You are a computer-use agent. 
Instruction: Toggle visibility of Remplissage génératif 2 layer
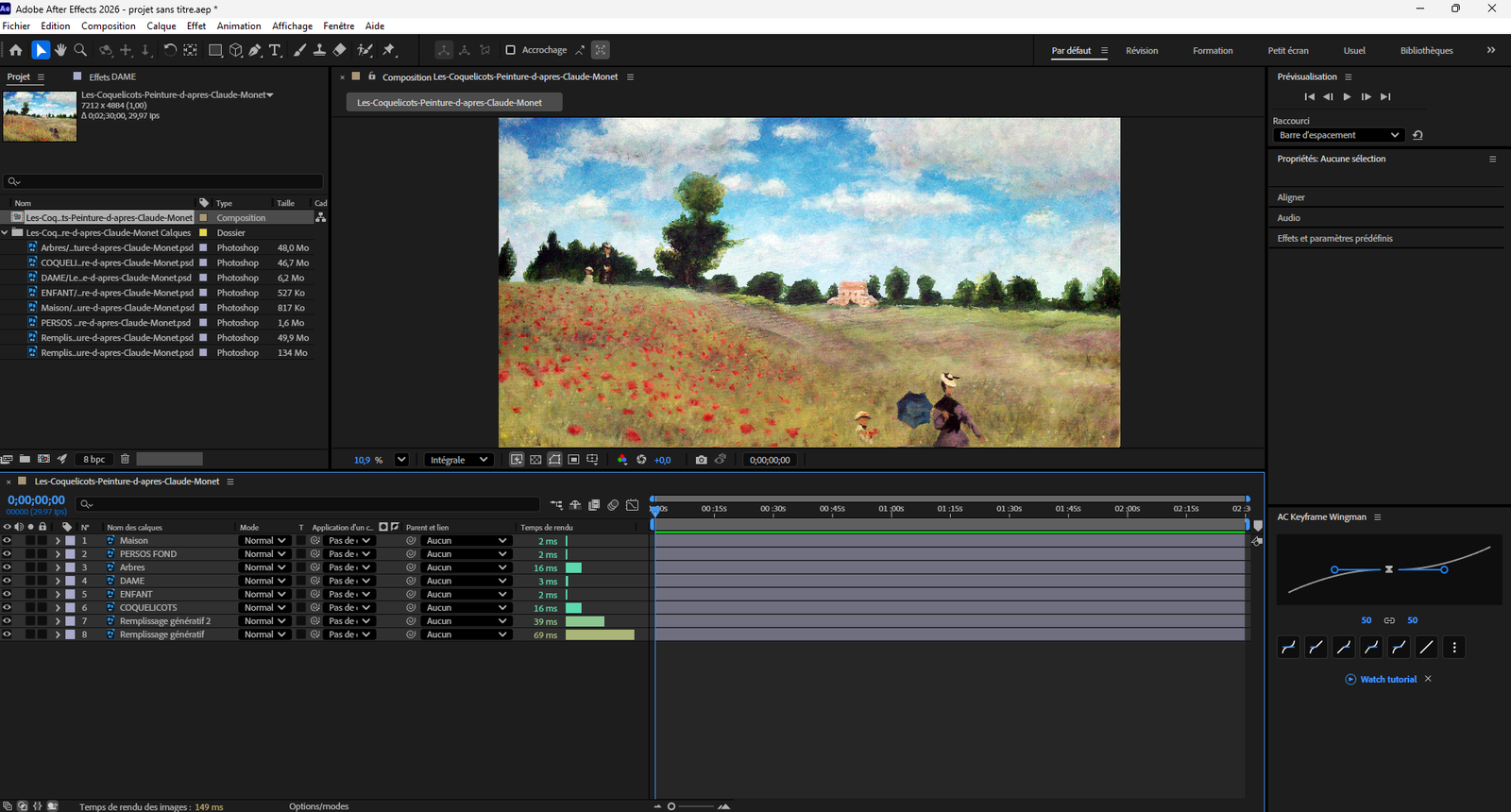[7, 621]
